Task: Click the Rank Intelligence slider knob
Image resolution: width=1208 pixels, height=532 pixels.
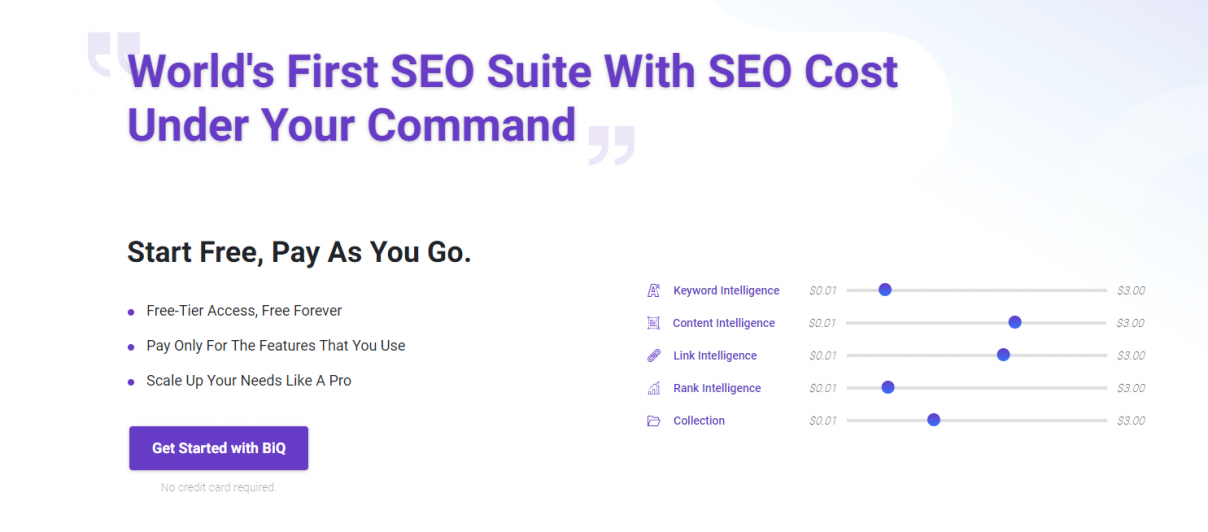Action: click(888, 387)
